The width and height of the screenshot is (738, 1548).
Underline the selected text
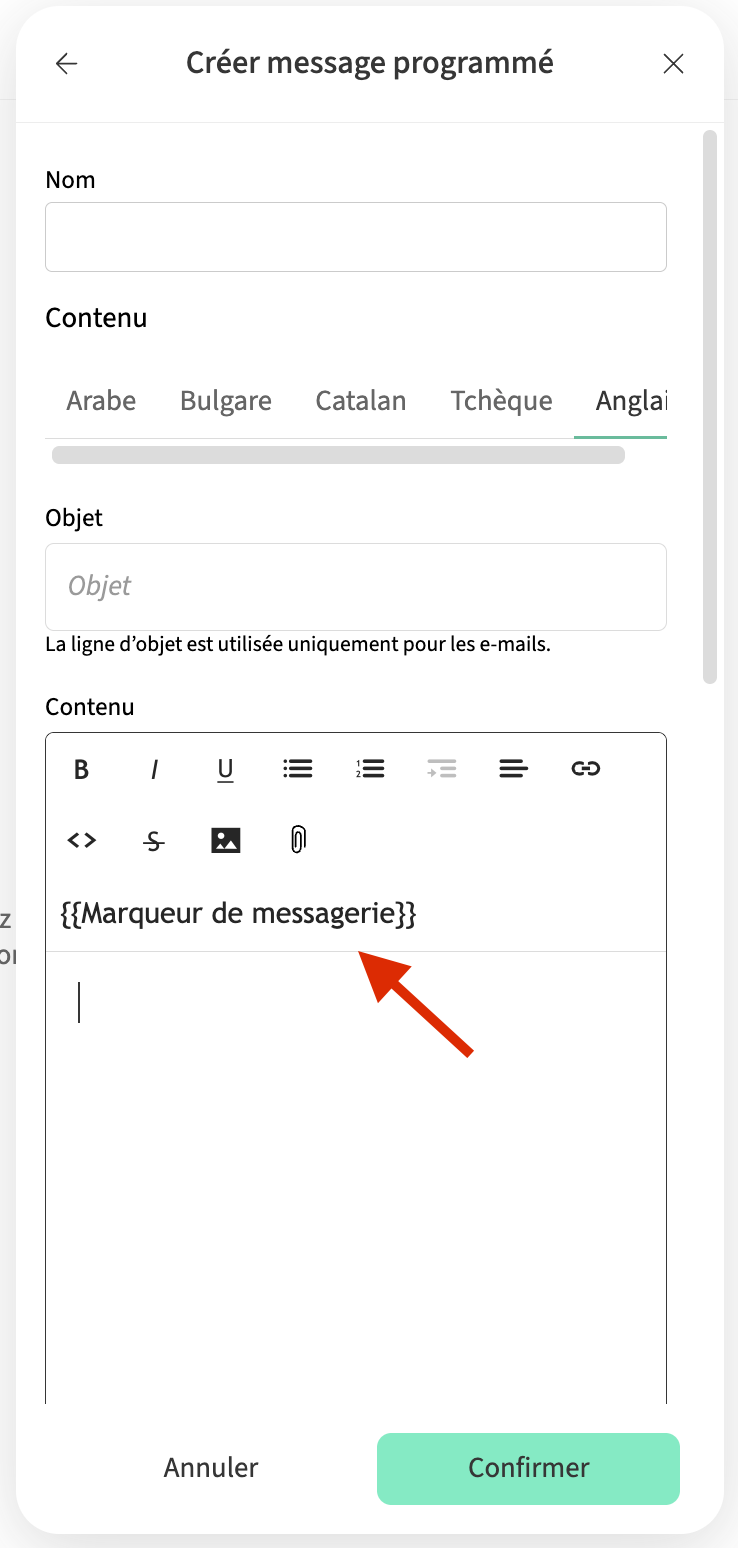coord(226,769)
